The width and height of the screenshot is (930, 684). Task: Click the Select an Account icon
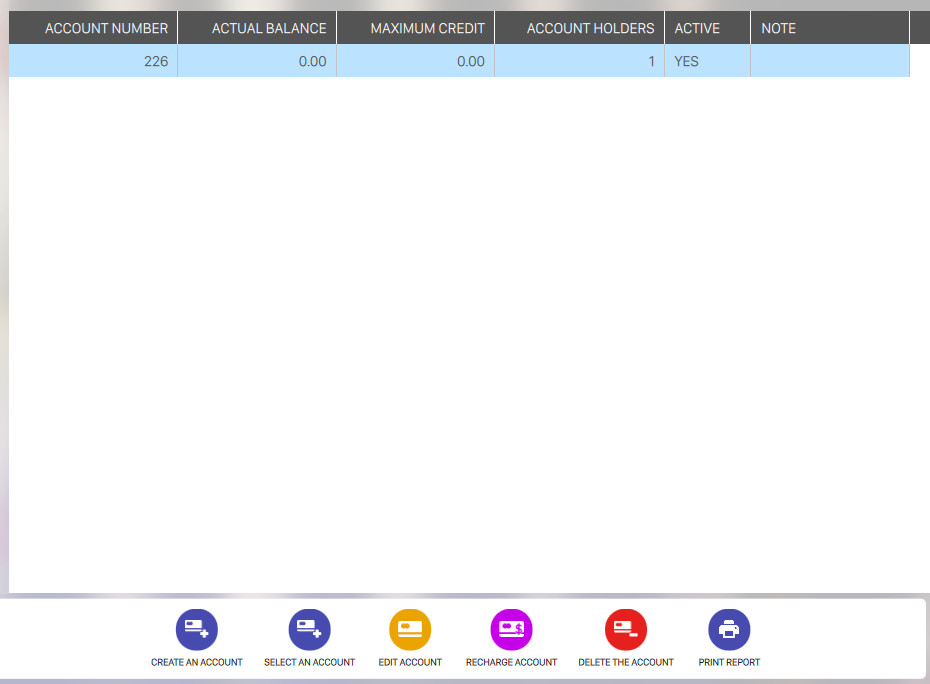309,630
